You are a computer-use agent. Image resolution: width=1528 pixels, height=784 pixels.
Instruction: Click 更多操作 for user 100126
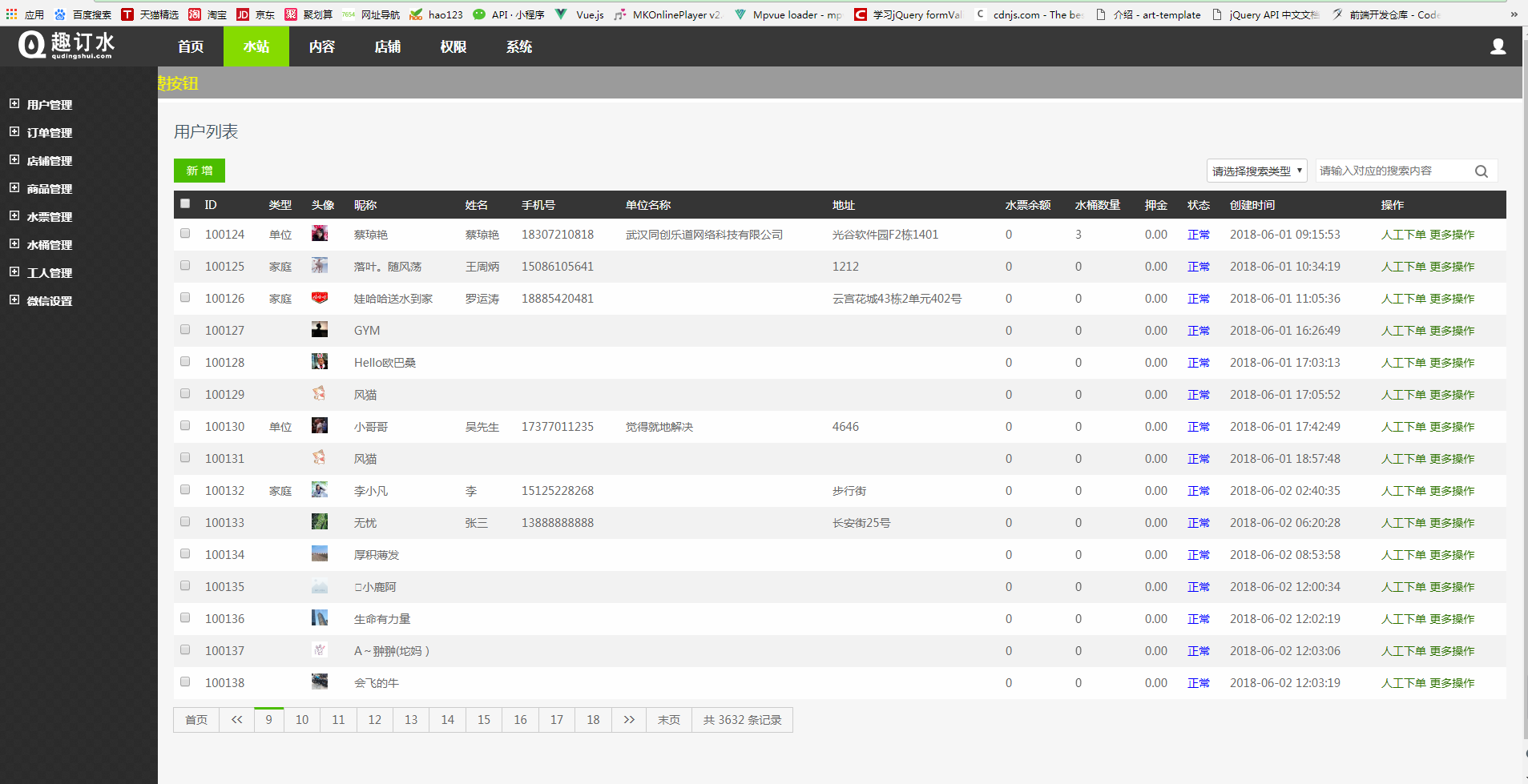click(1452, 299)
